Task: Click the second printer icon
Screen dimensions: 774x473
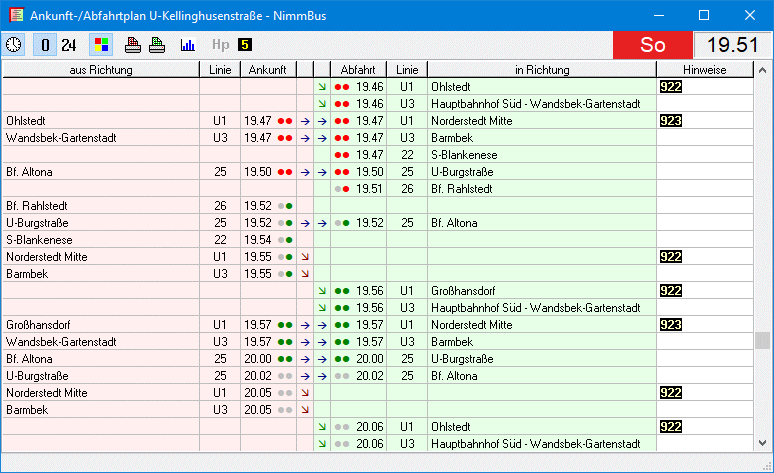Action: point(157,45)
